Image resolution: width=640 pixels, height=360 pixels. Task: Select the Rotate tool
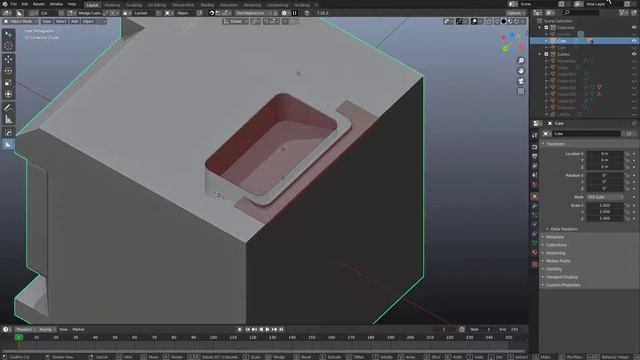pos(8,71)
